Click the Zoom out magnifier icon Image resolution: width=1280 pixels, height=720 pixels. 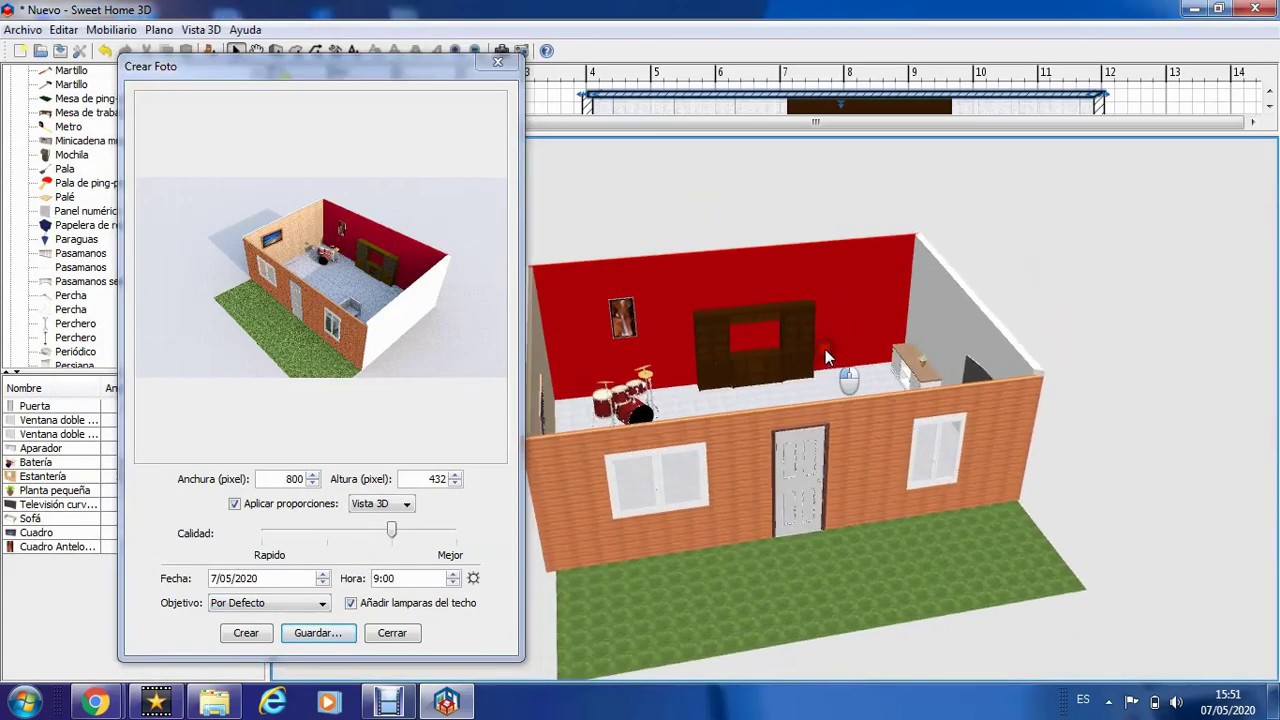475,50
